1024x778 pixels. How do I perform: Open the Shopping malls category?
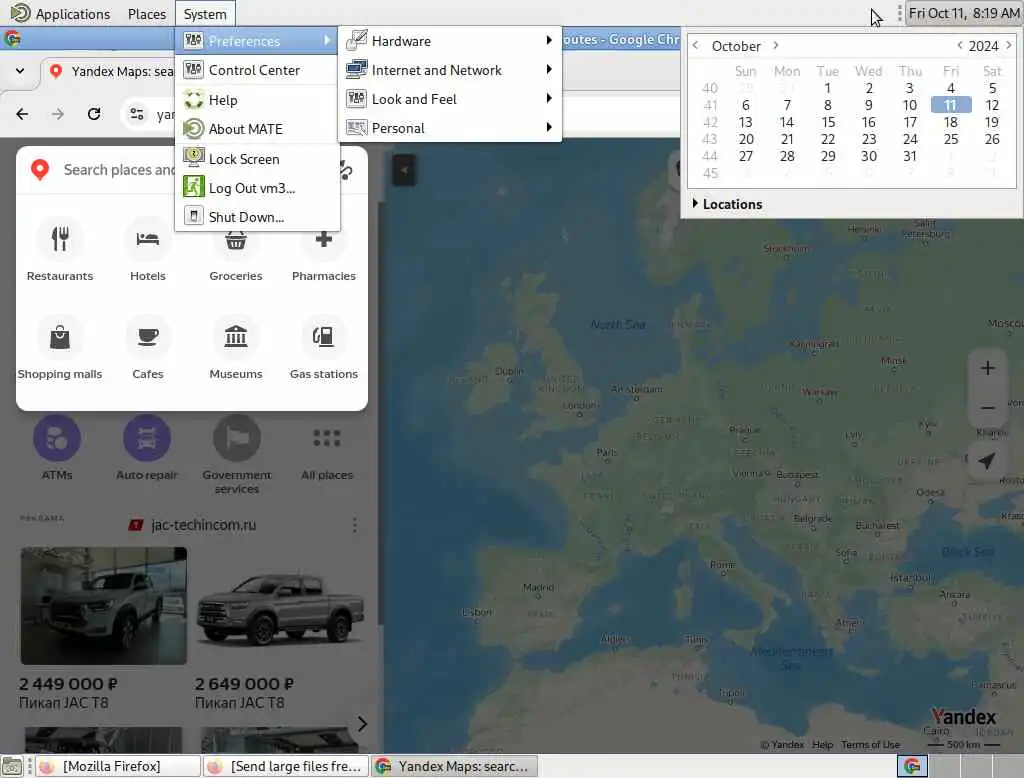[x=59, y=348]
